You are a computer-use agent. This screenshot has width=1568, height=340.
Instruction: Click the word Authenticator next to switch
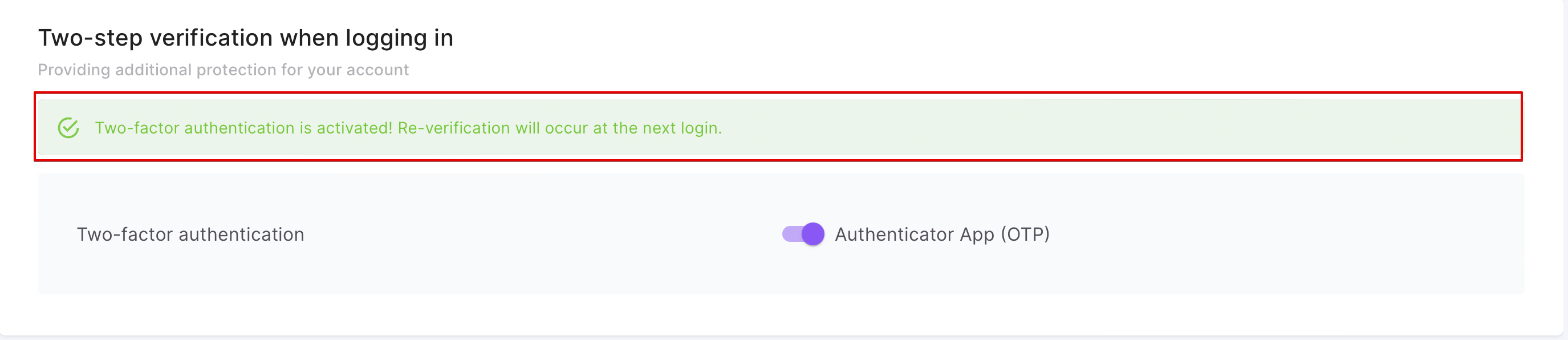click(x=894, y=234)
